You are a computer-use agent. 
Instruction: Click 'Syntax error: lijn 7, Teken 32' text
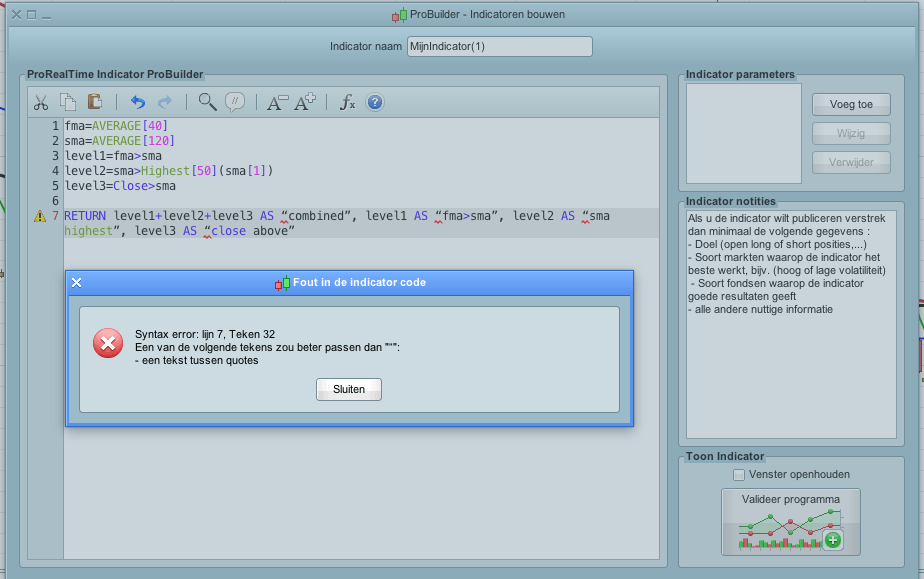click(x=205, y=334)
